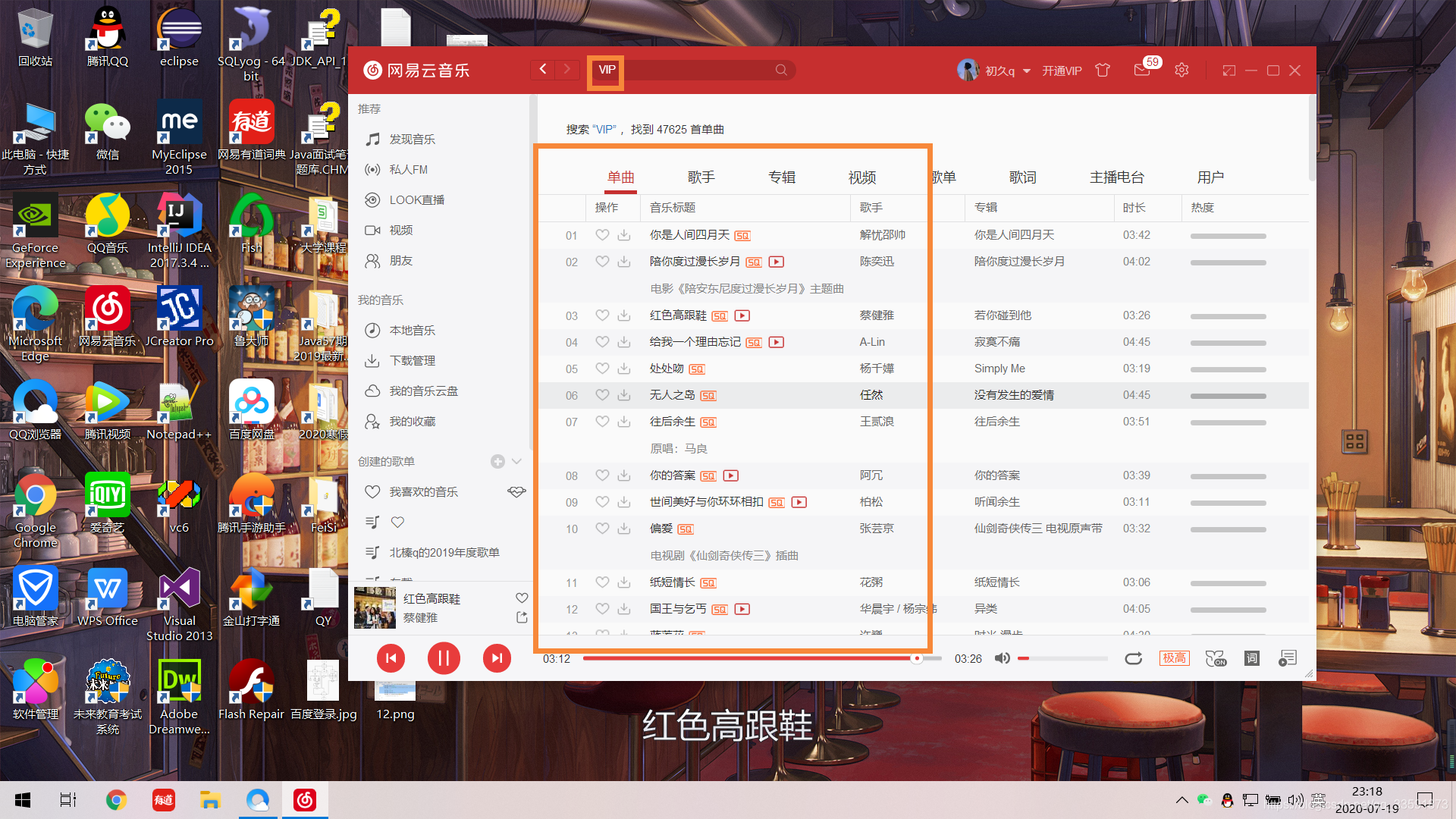Screen dimensions: 1456x819
Task: Create a new playlist with plus icon
Action: (497, 462)
